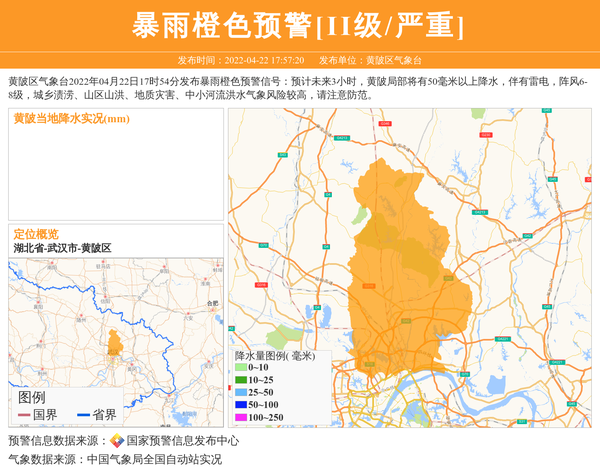Screen dimensions: 600x471
Task: Click small orange region on overview map
Action: click(x=115, y=343)
